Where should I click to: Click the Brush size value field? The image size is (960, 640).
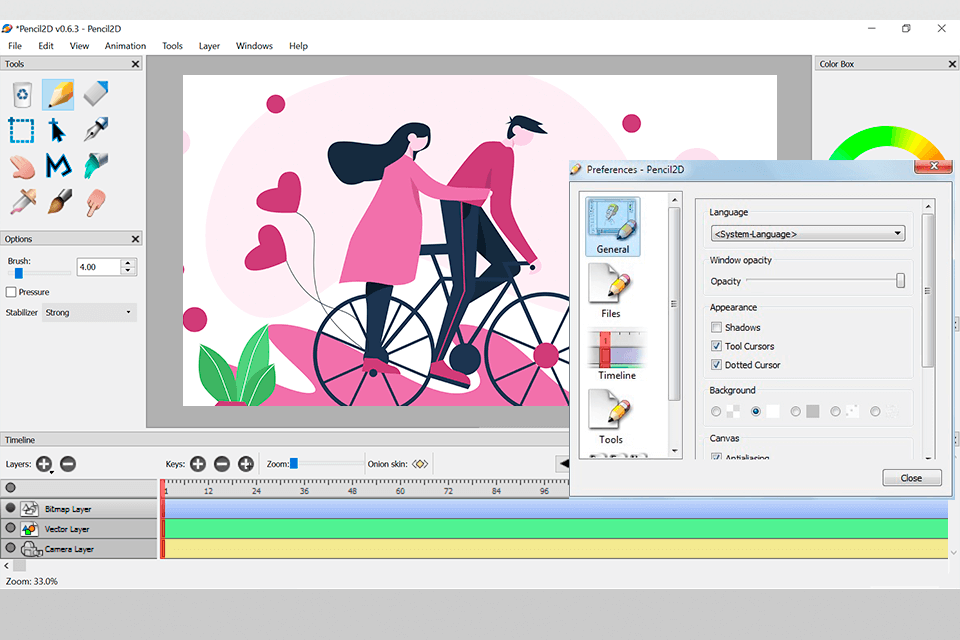99,267
